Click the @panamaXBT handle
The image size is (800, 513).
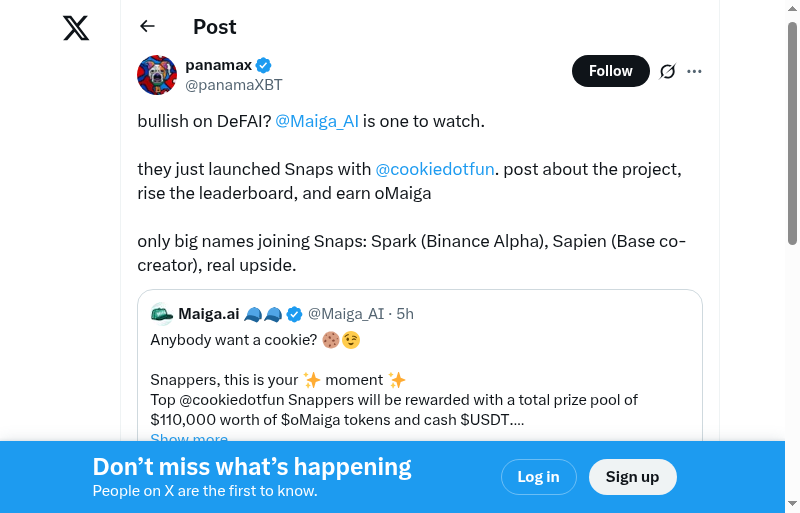[234, 85]
